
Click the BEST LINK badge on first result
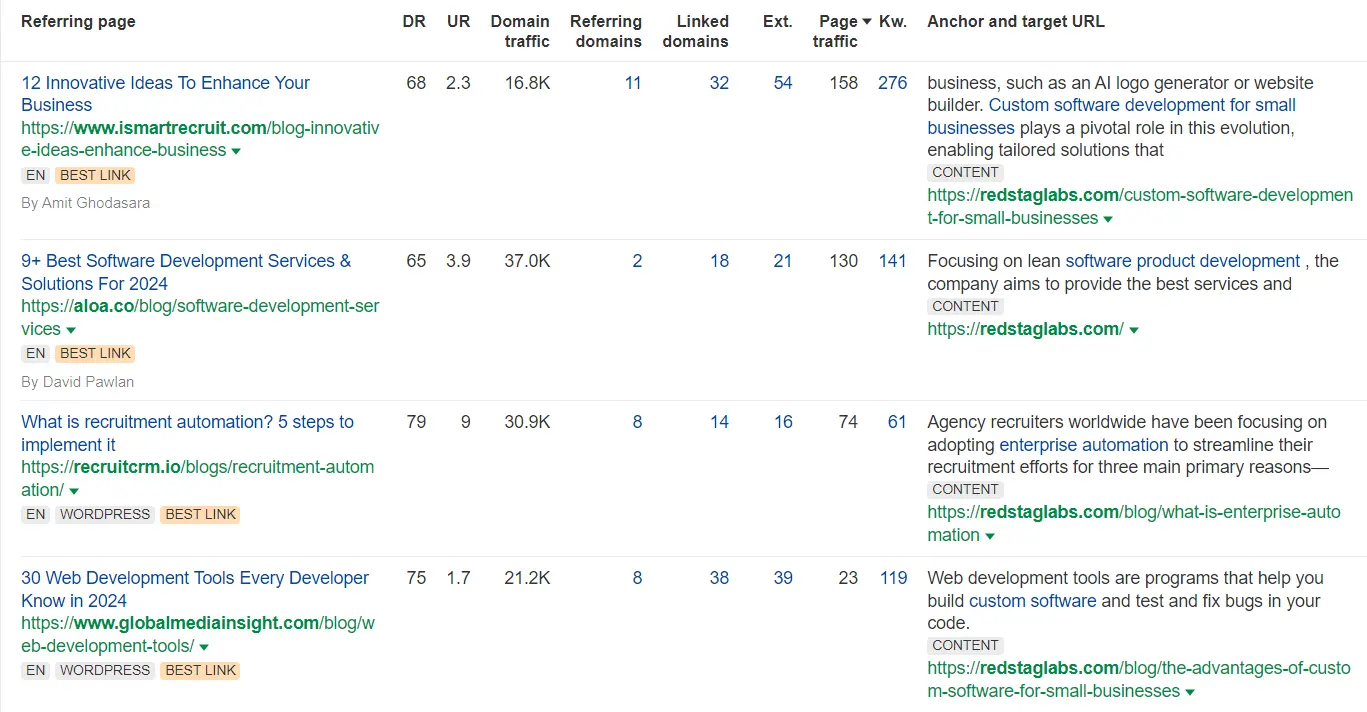(x=95, y=175)
